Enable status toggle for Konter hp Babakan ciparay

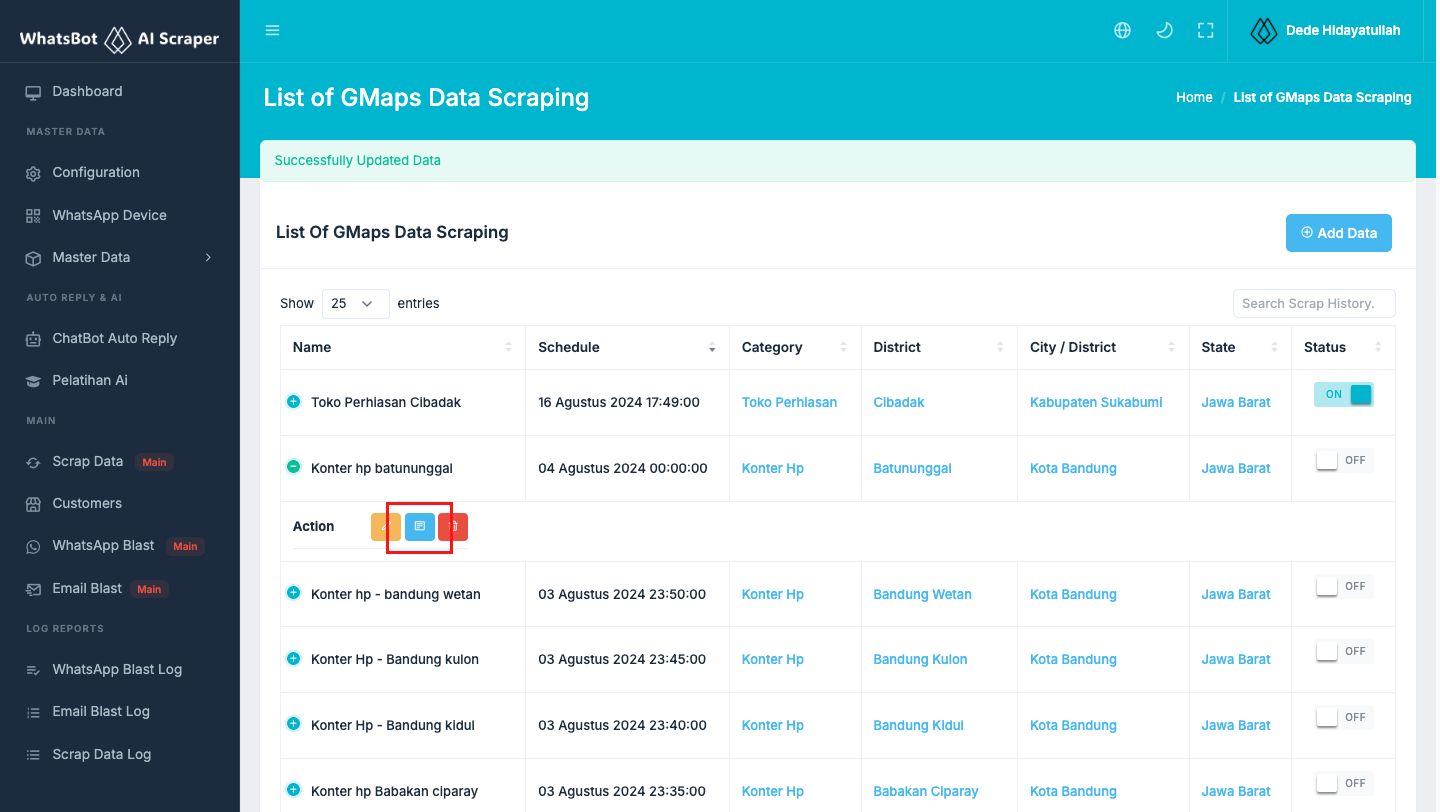click(x=1343, y=783)
